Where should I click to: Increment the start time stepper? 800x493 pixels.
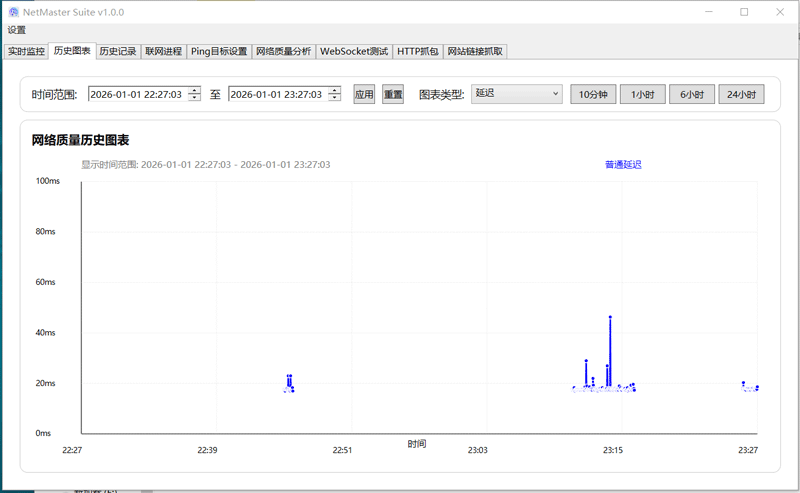coord(194,91)
